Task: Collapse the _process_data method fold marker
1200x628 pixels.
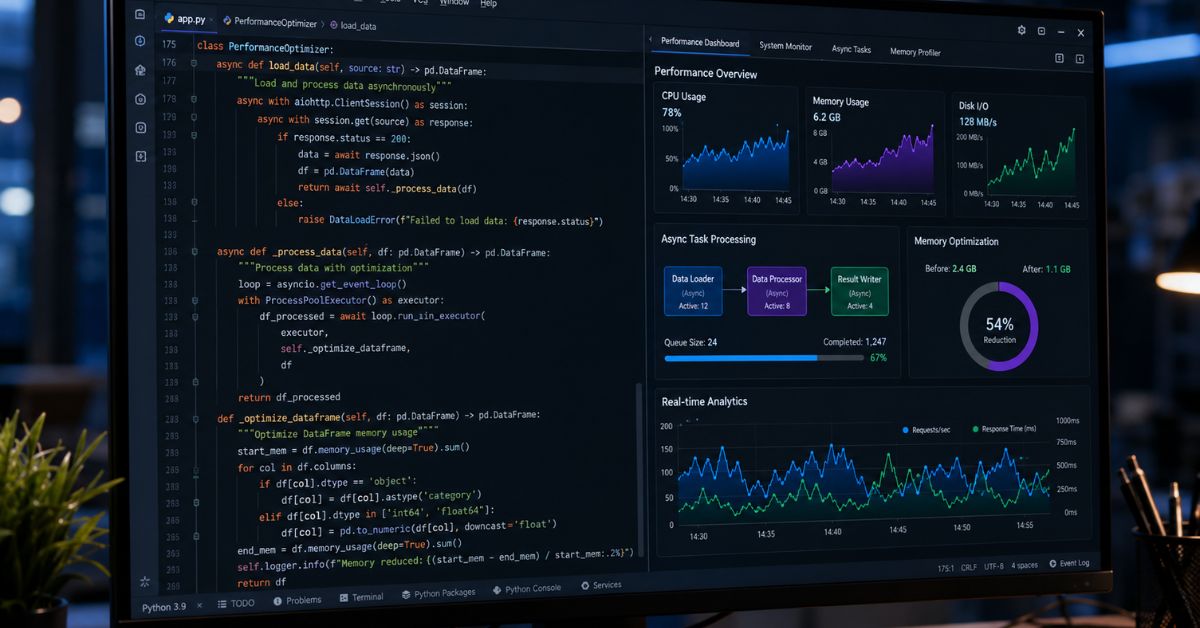Action: [196, 251]
